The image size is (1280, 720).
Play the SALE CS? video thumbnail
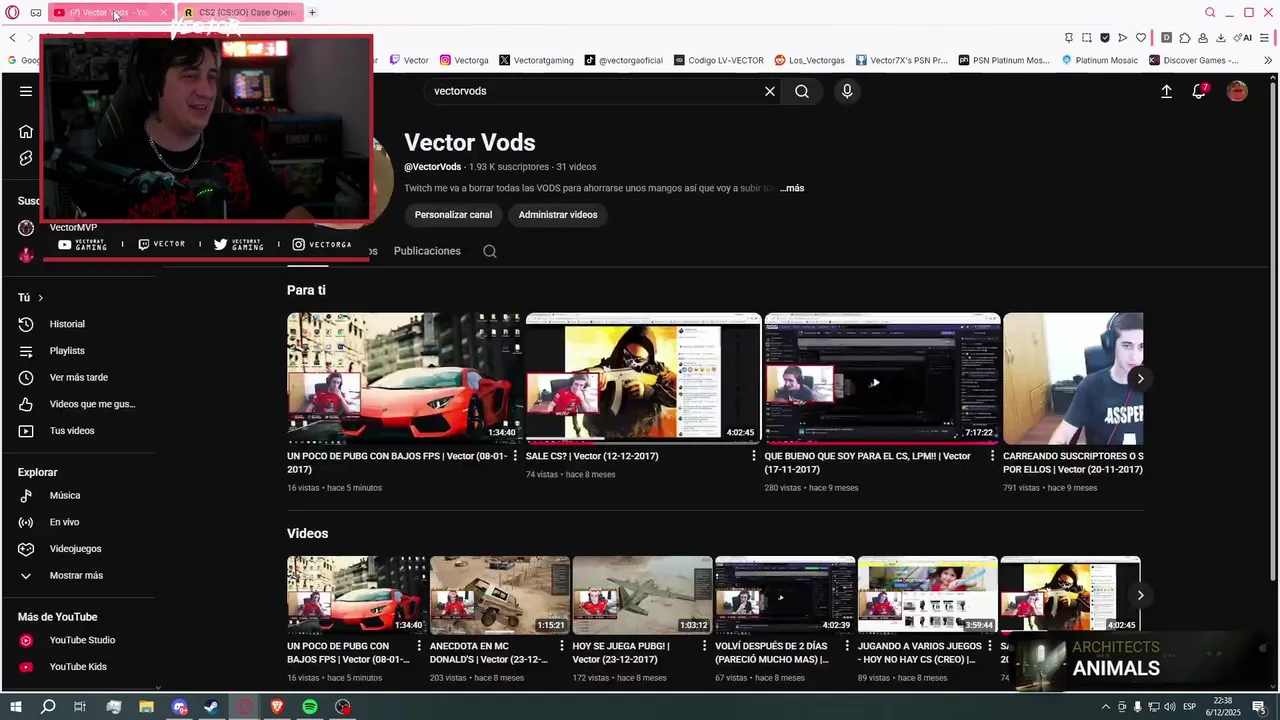coord(643,378)
